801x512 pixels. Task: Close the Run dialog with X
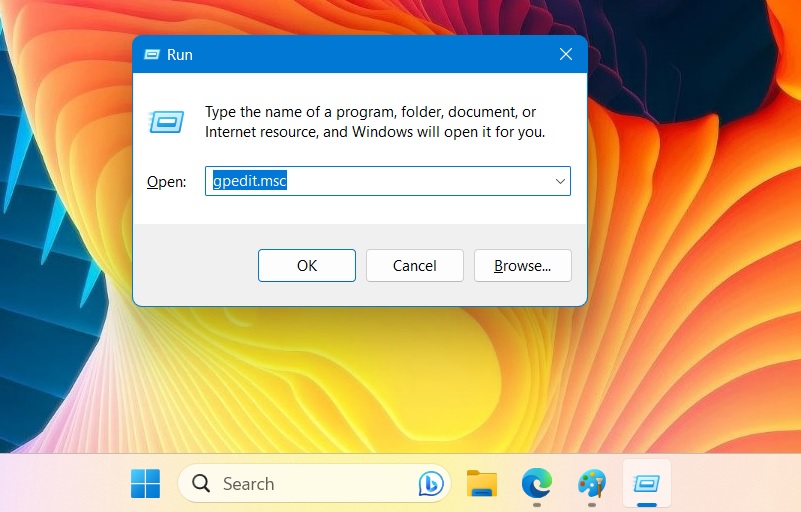tap(566, 54)
